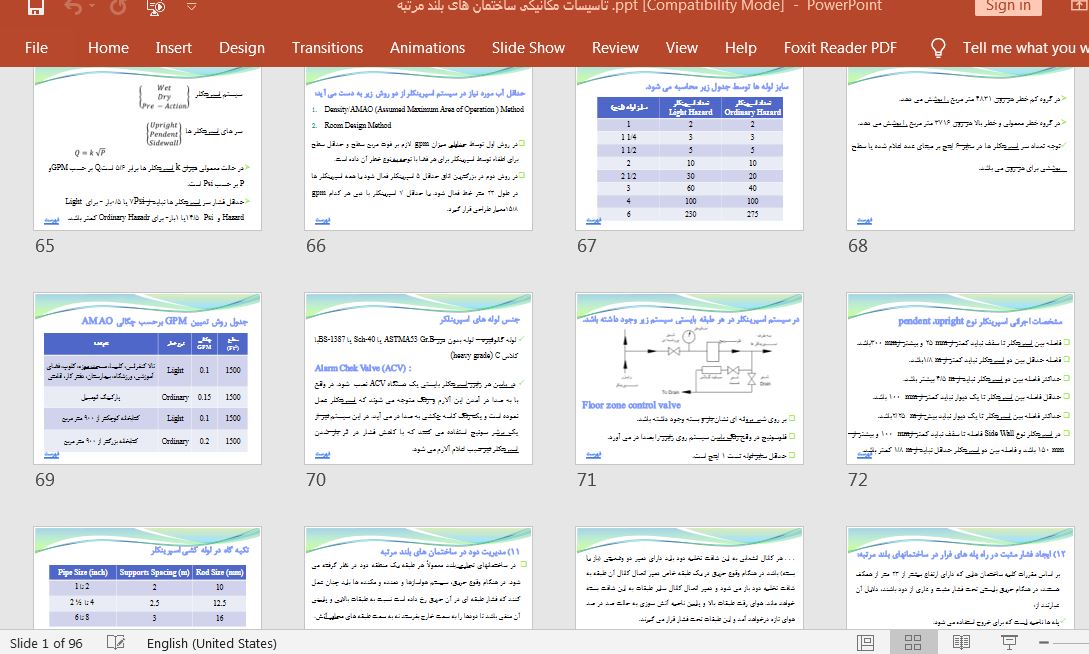
Task: Select the Pipe Size table slide thumbnail
Action: point(147,578)
